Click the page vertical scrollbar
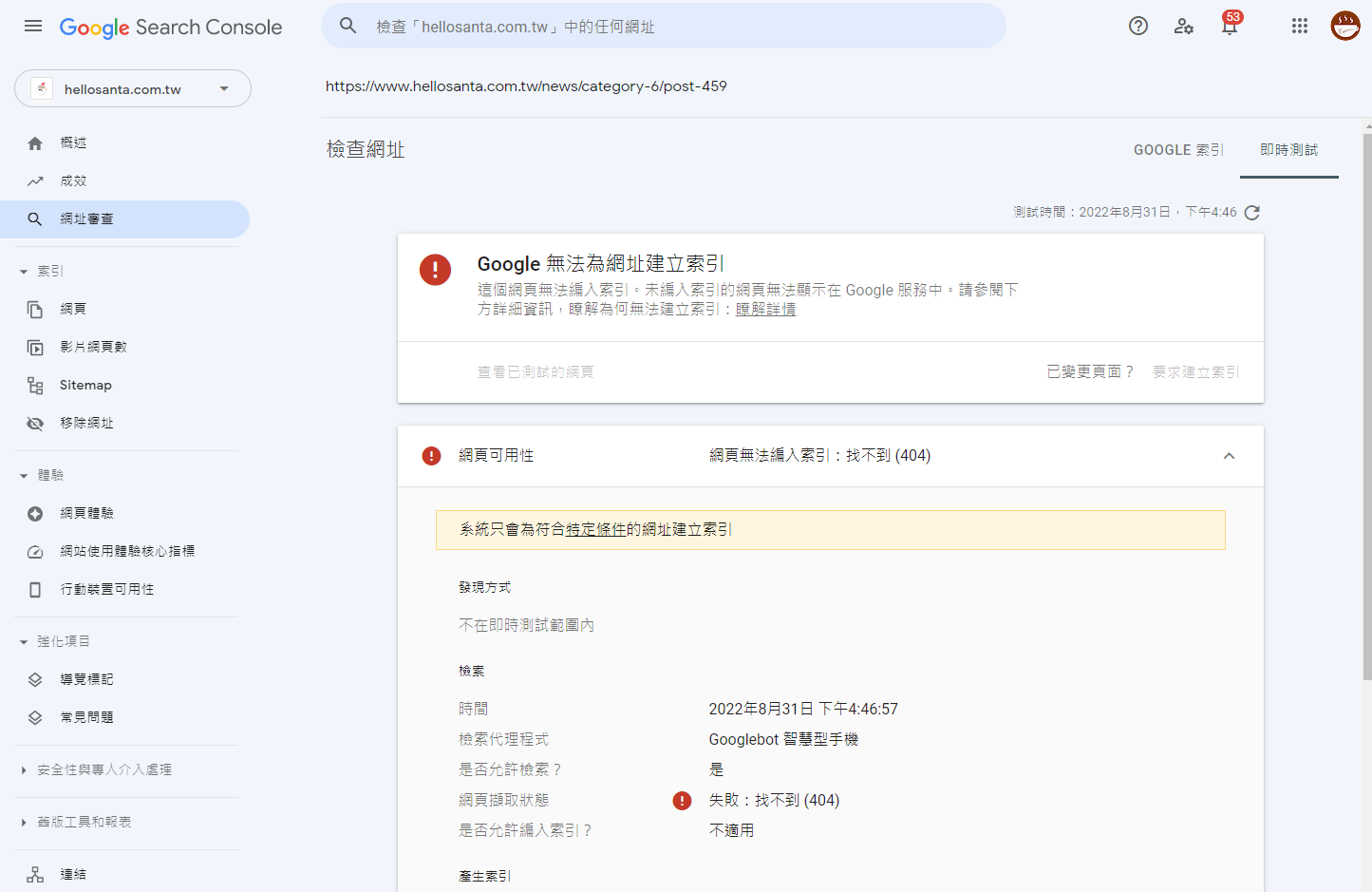Viewport: 1372px width, 892px height. pos(1367,407)
